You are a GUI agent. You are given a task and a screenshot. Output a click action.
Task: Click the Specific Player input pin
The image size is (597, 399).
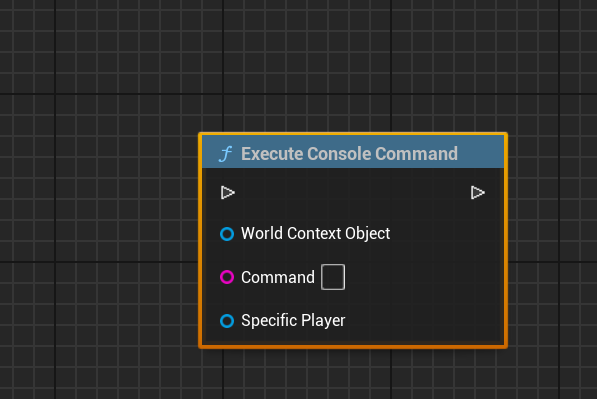[227, 321]
